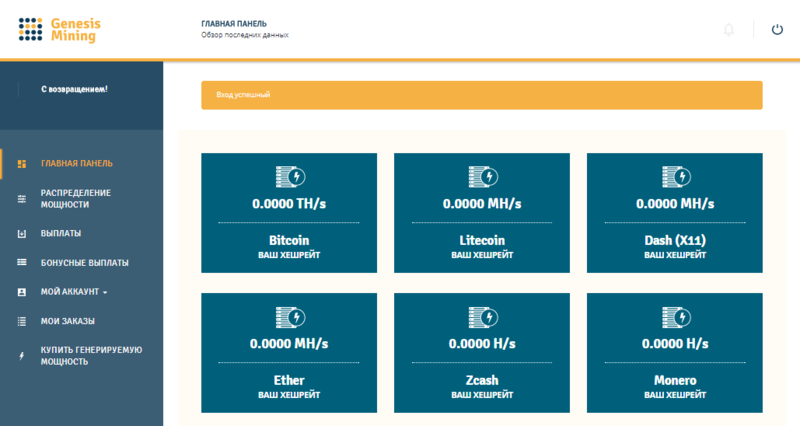Image resolution: width=800 pixels, height=426 pixels.
Task: Click the sliders icon for Распределение мощности
Action: [22, 198]
